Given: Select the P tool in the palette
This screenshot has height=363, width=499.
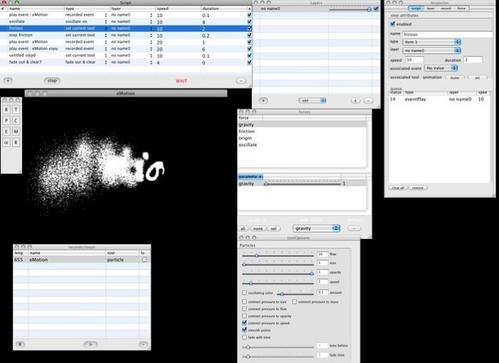Looking at the screenshot, I should coord(6,121).
